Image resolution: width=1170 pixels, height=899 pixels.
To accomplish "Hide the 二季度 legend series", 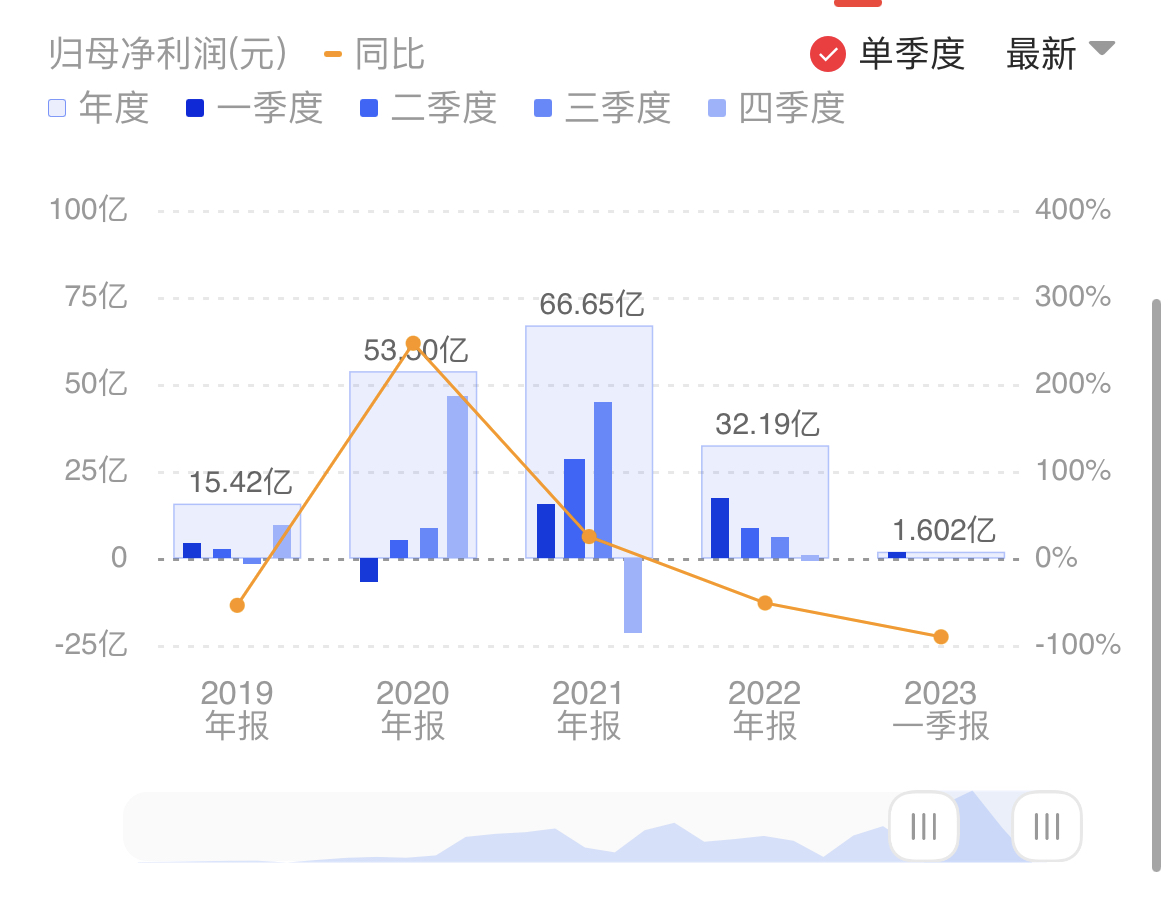I will tap(428, 107).
